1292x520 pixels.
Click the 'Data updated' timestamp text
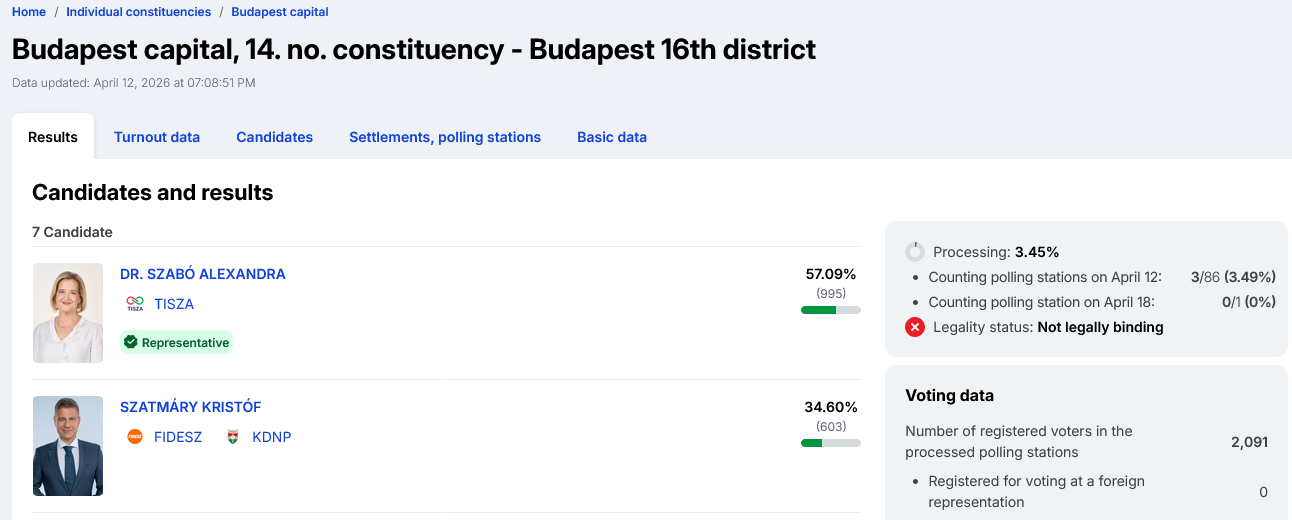(x=134, y=83)
